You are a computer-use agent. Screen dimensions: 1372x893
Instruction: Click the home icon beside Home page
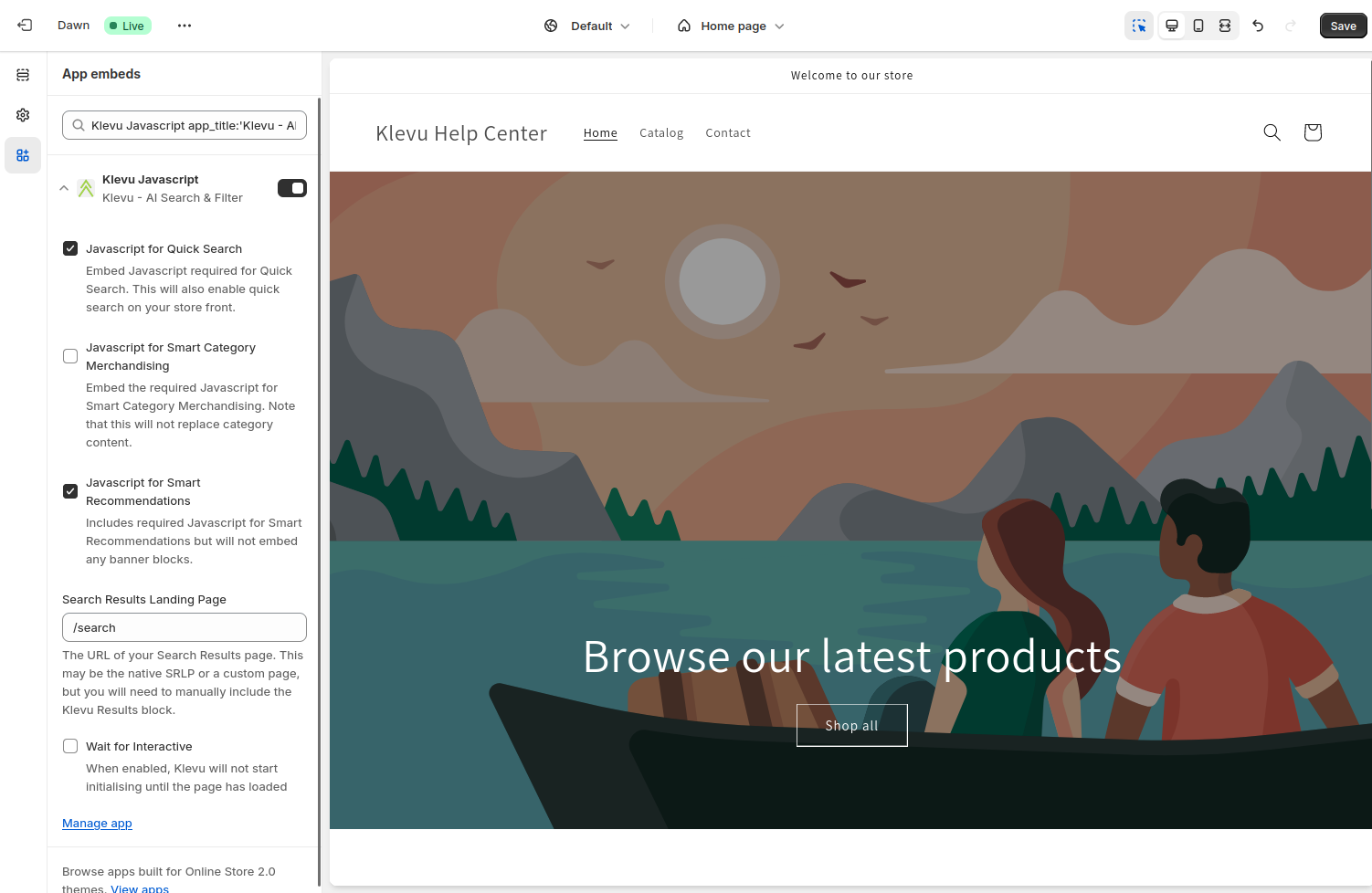(684, 26)
